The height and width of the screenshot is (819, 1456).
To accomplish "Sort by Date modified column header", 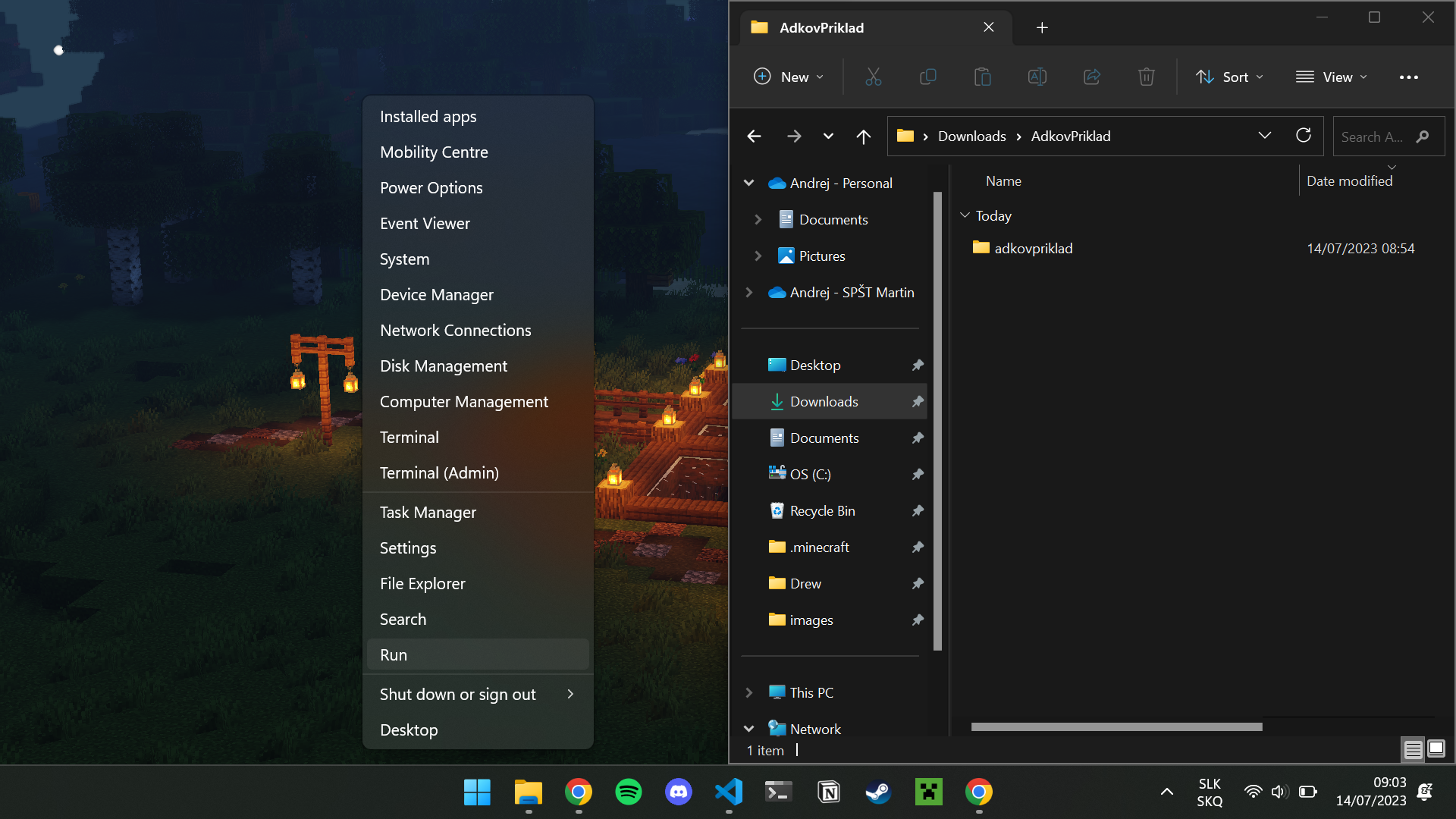I will pyautogui.click(x=1349, y=180).
